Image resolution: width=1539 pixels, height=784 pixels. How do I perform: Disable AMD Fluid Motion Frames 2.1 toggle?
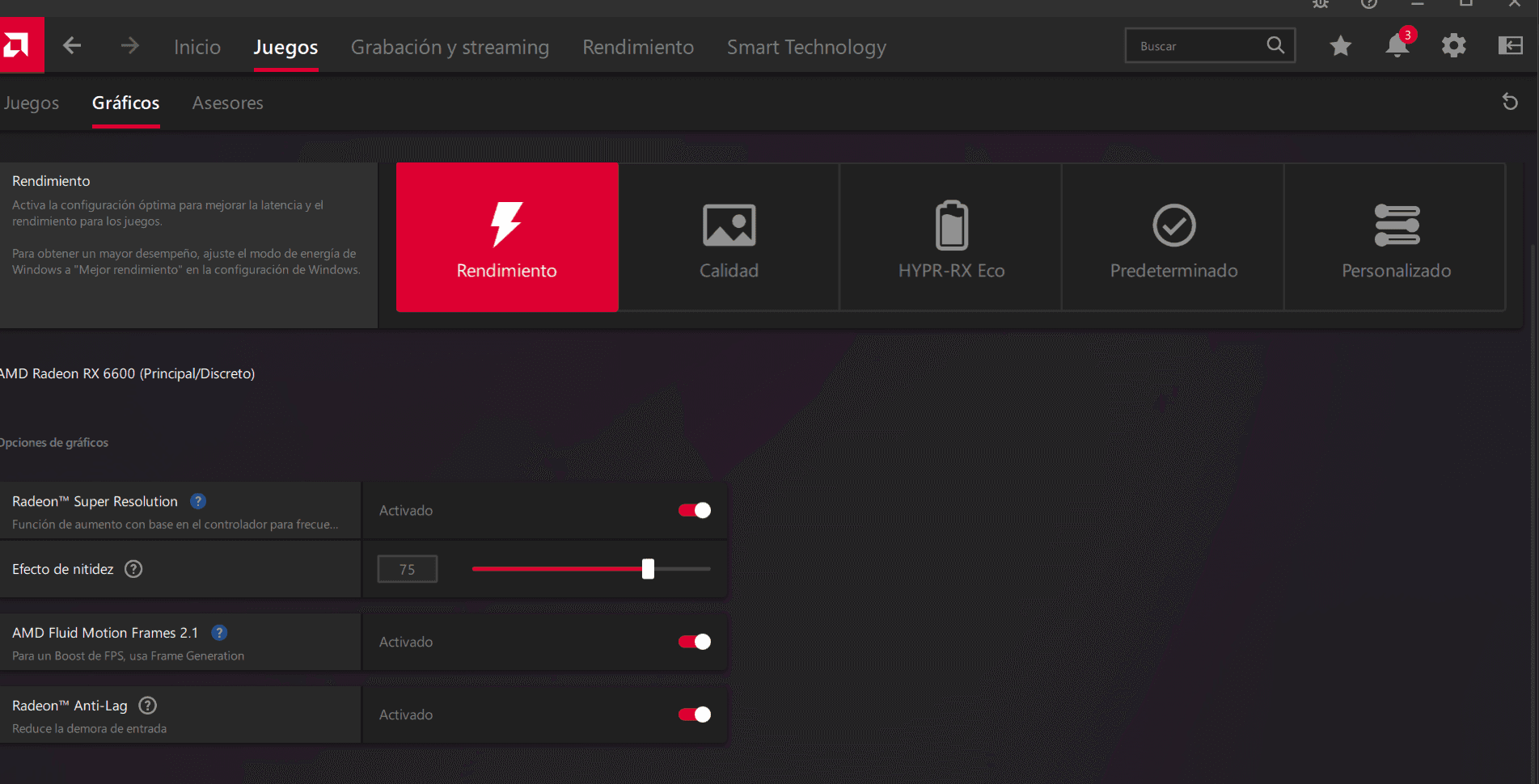pos(695,642)
